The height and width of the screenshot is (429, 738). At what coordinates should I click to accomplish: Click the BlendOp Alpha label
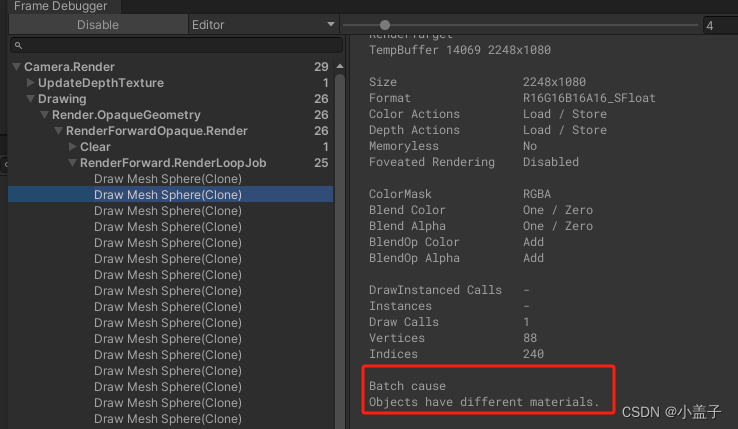pos(414,258)
